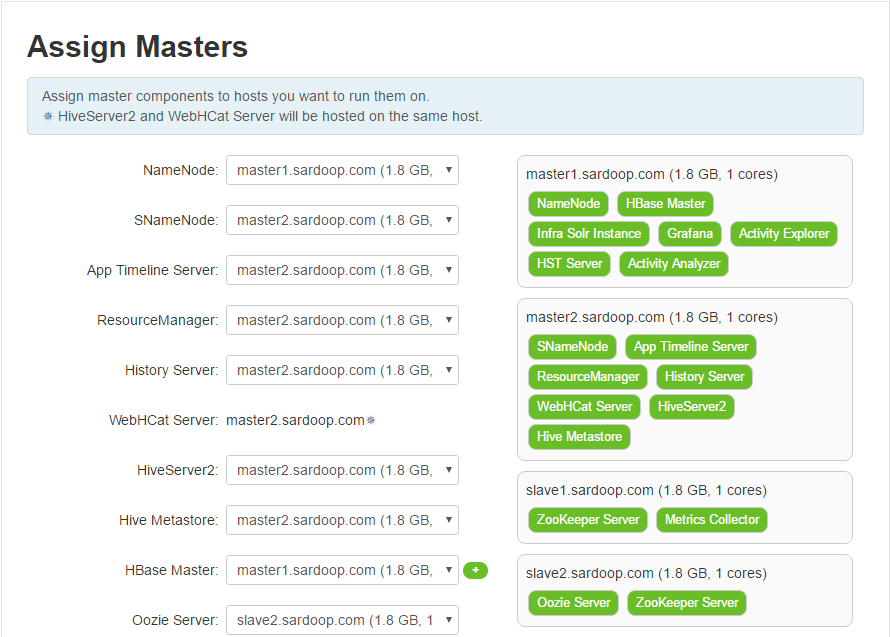Image resolution: width=891 pixels, height=637 pixels.
Task: Open the HiveServer2 host dropdown
Action: [342, 470]
